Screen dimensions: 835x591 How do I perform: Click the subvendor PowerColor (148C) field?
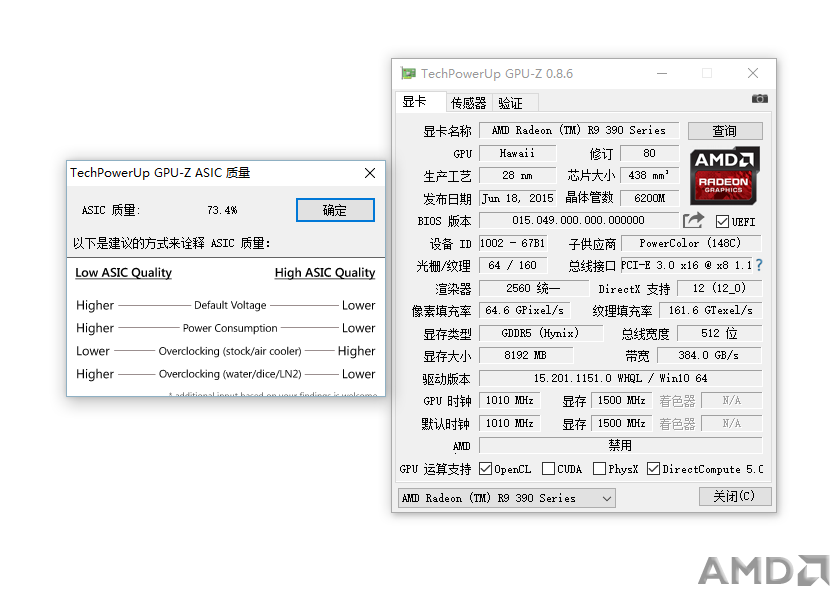[691, 243]
